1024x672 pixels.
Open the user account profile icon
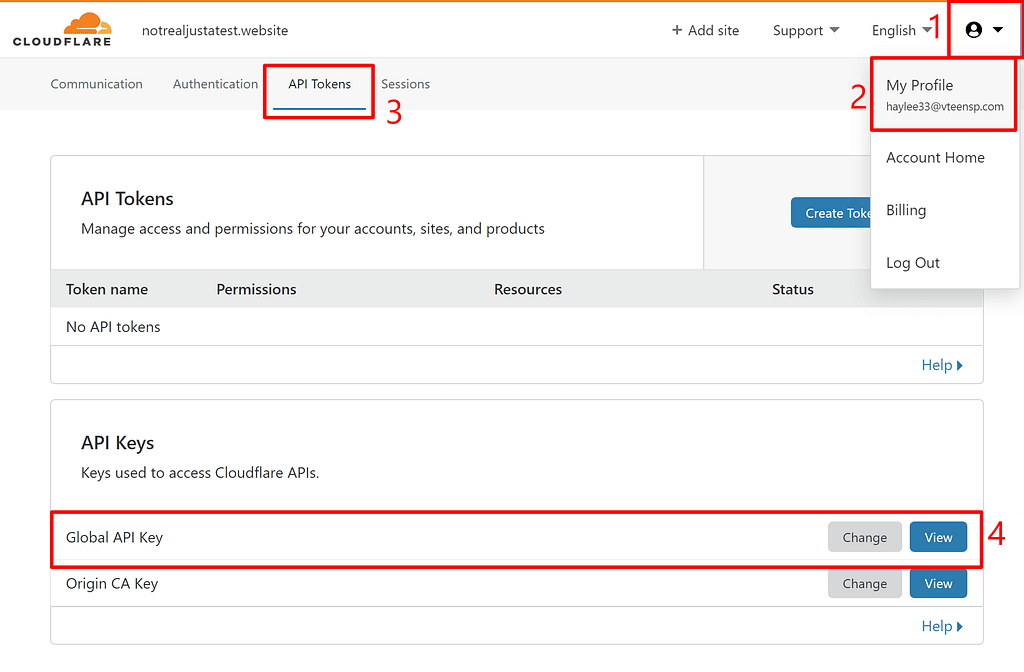tap(972, 29)
